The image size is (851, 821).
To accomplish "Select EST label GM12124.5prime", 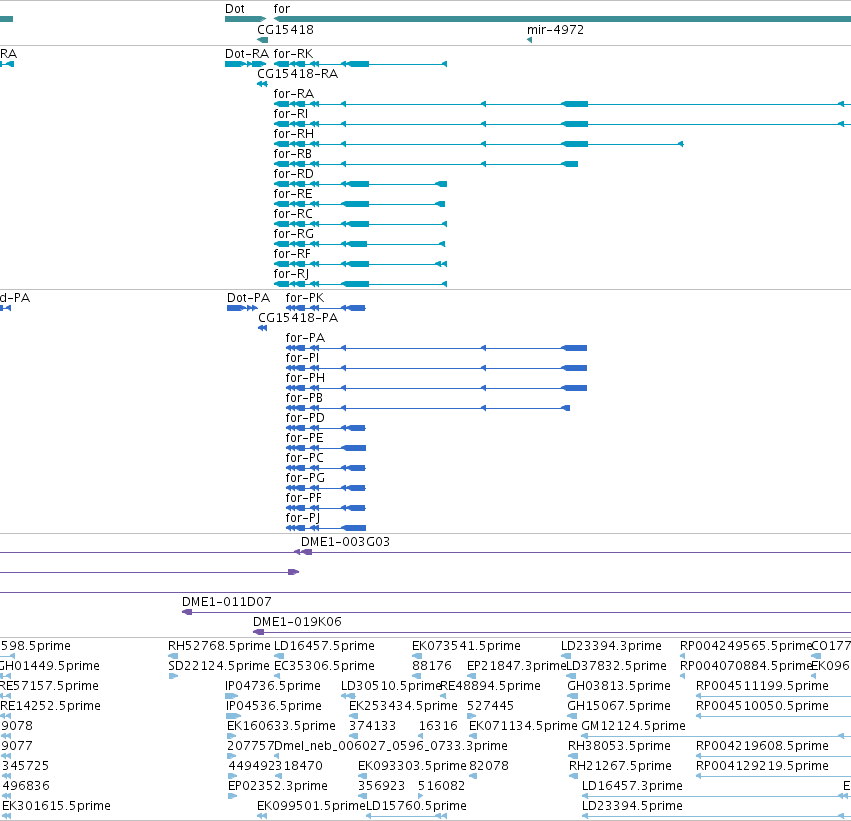I will coord(633,726).
